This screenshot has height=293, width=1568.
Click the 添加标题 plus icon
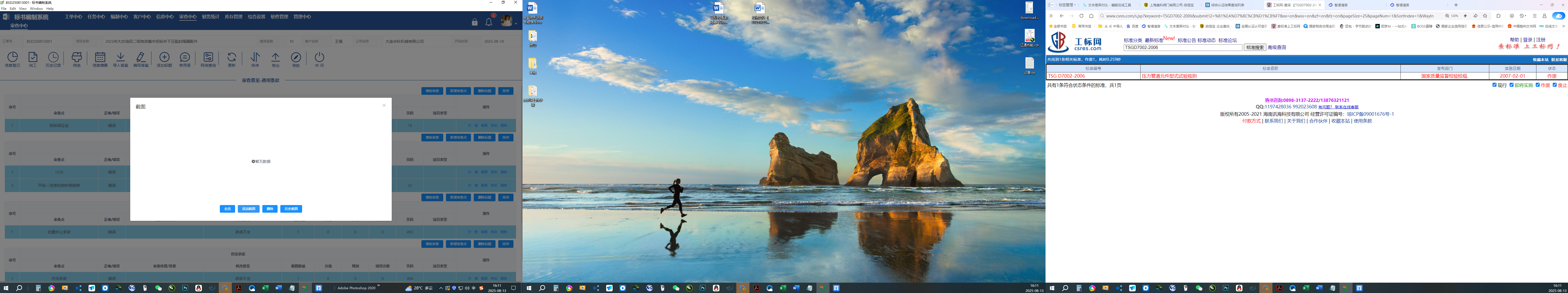164,59
